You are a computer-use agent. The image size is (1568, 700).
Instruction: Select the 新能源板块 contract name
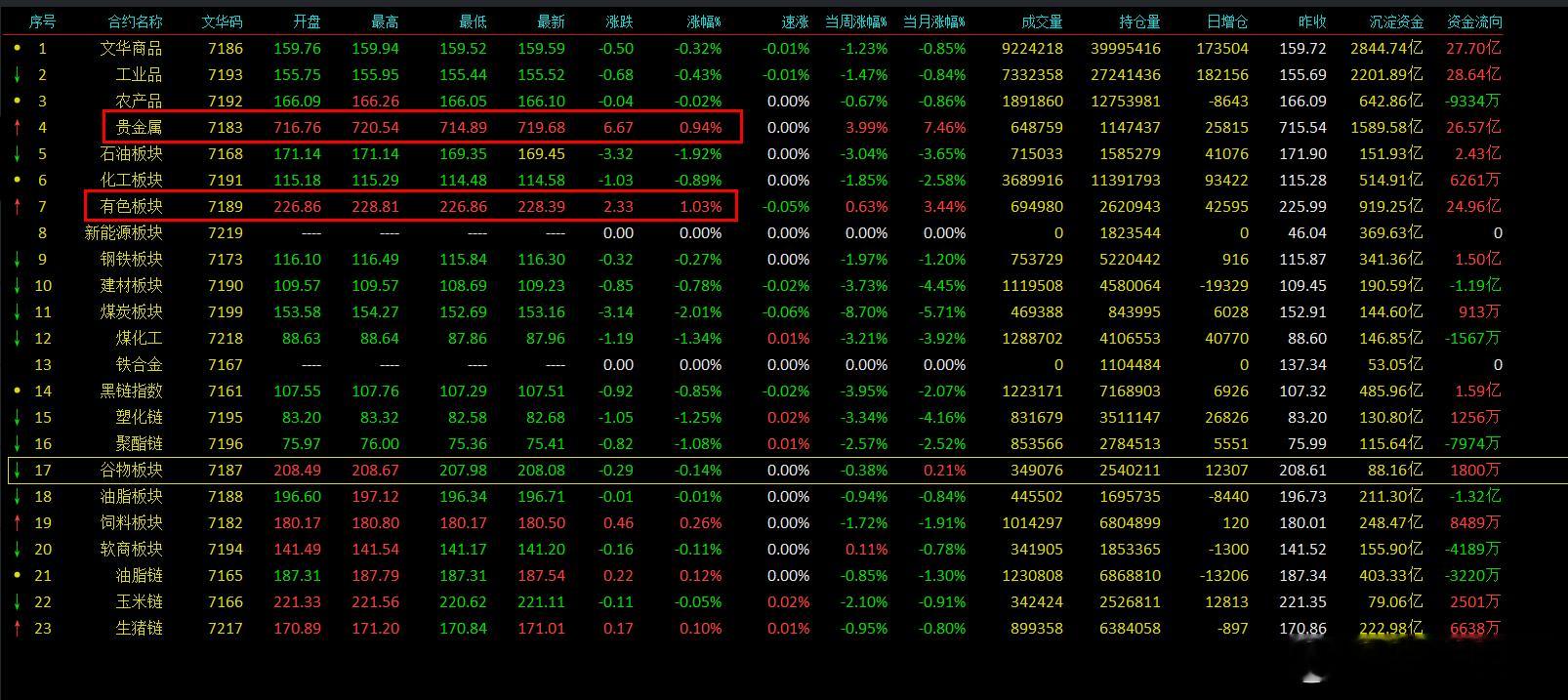123,232
